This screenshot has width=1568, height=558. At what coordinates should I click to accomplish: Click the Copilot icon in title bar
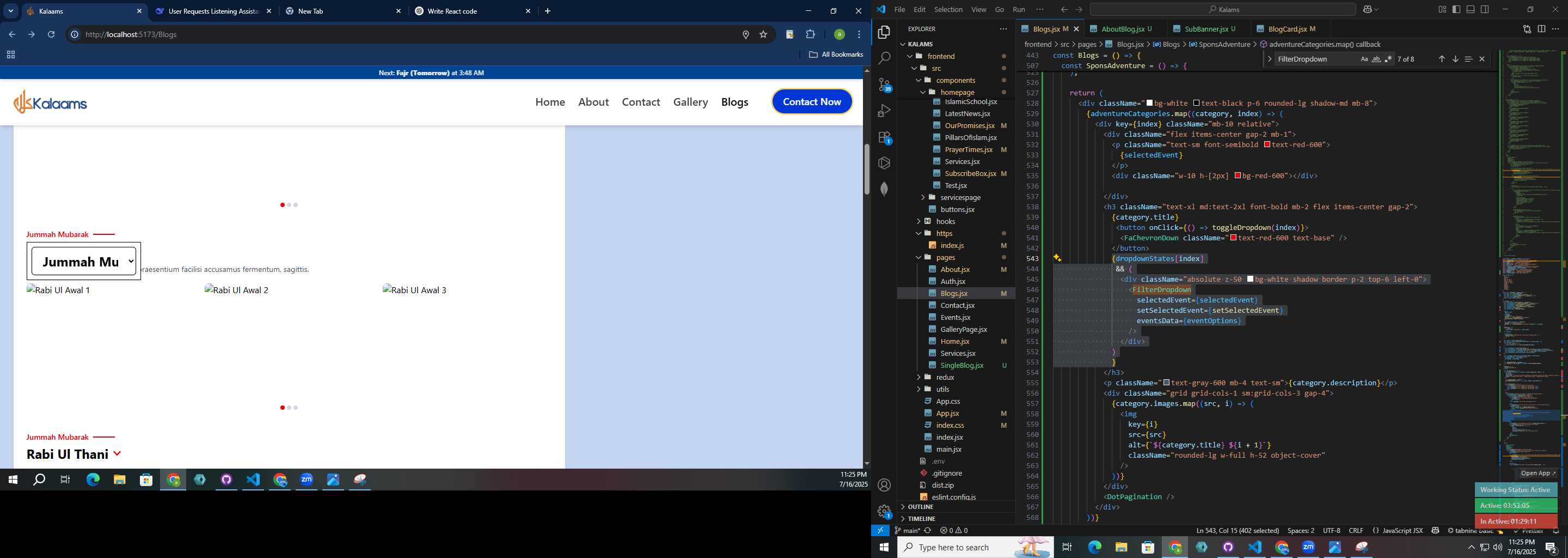coord(1368,9)
